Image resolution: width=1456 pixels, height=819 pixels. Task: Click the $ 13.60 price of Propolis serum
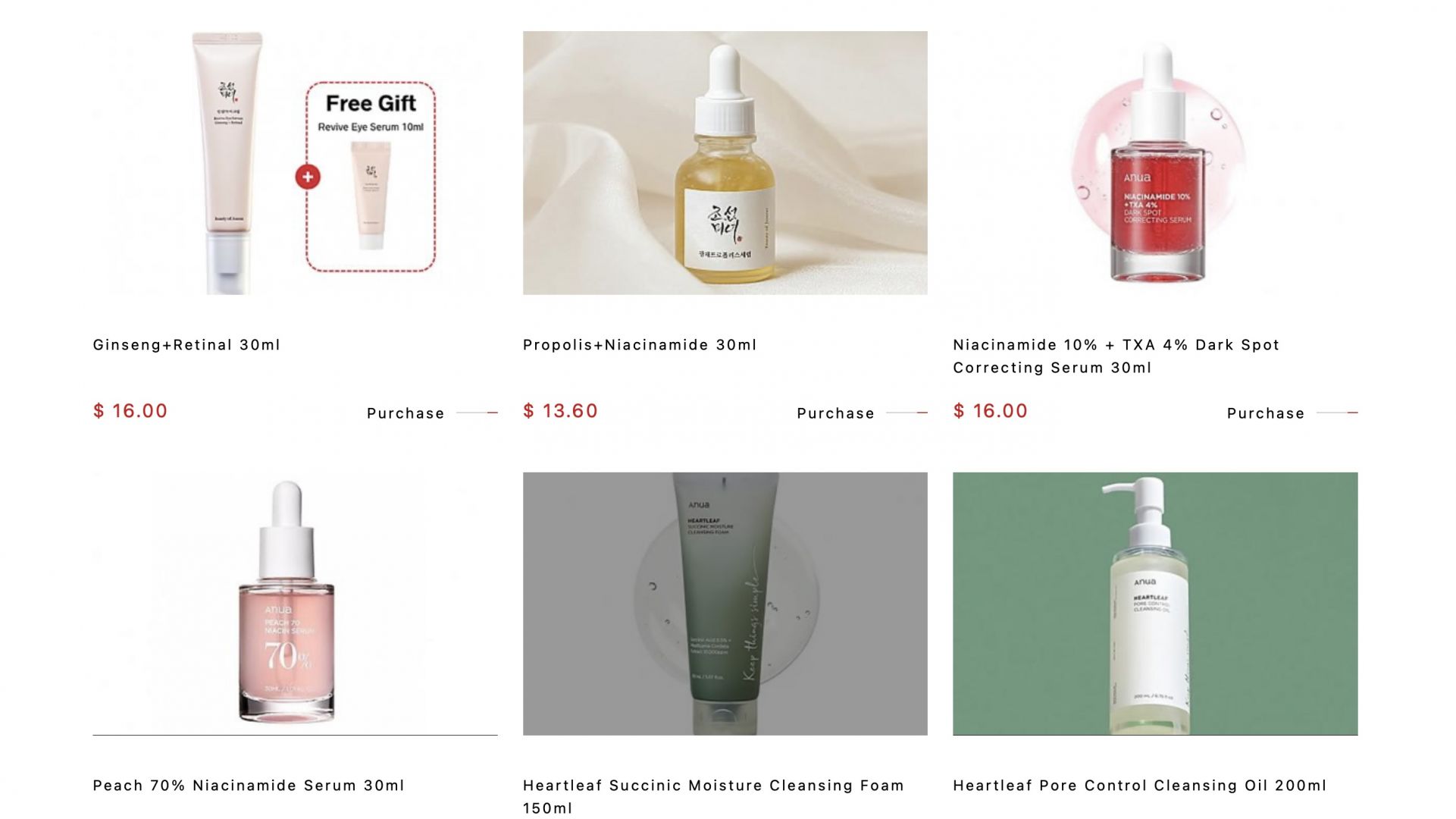(x=560, y=411)
